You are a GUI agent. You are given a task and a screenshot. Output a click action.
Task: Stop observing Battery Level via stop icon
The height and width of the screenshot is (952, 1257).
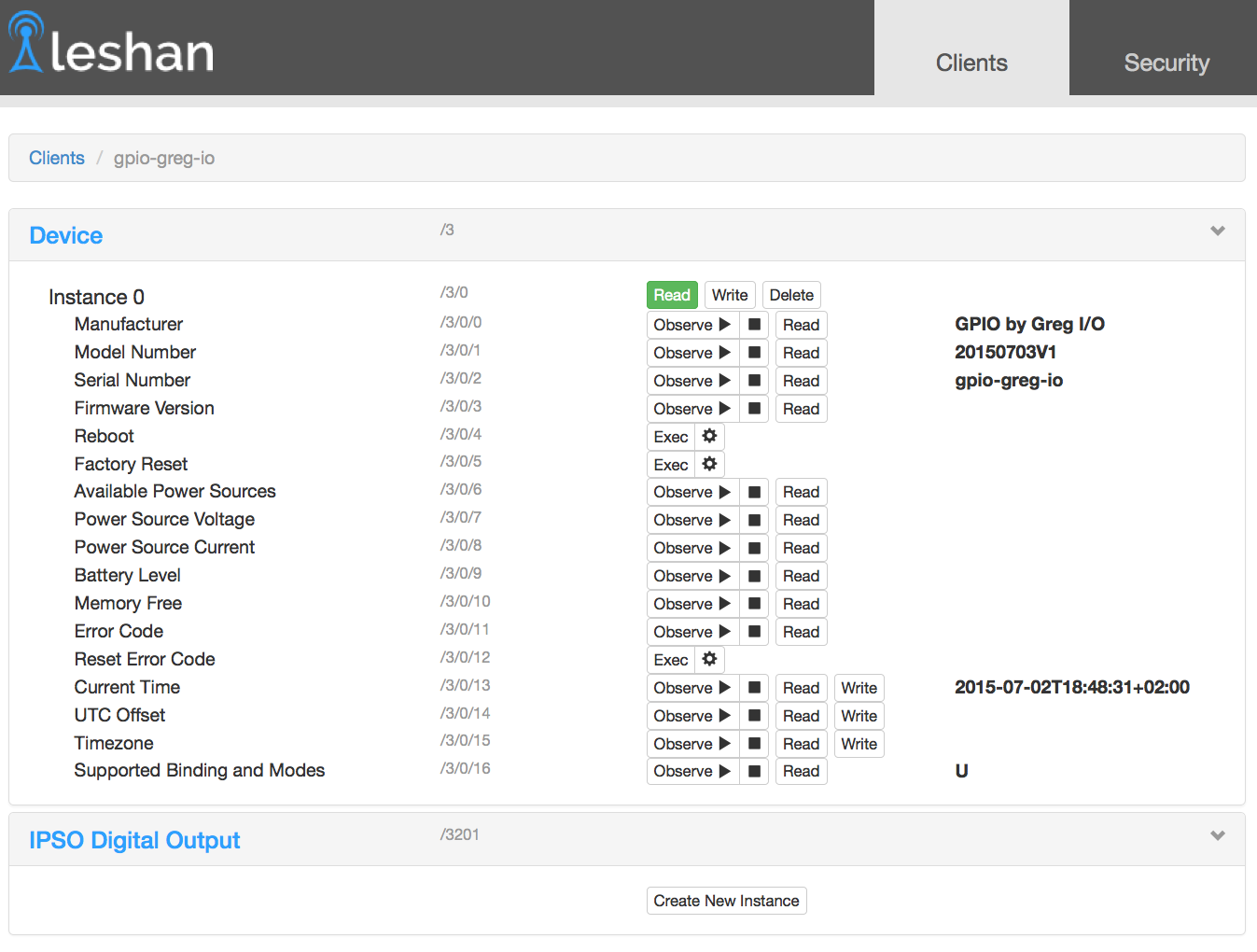753,576
